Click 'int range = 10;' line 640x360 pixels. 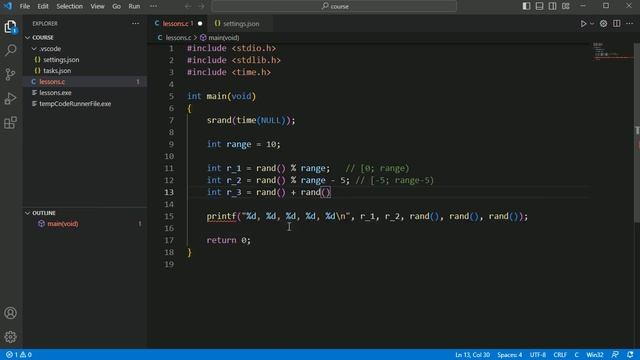point(244,144)
